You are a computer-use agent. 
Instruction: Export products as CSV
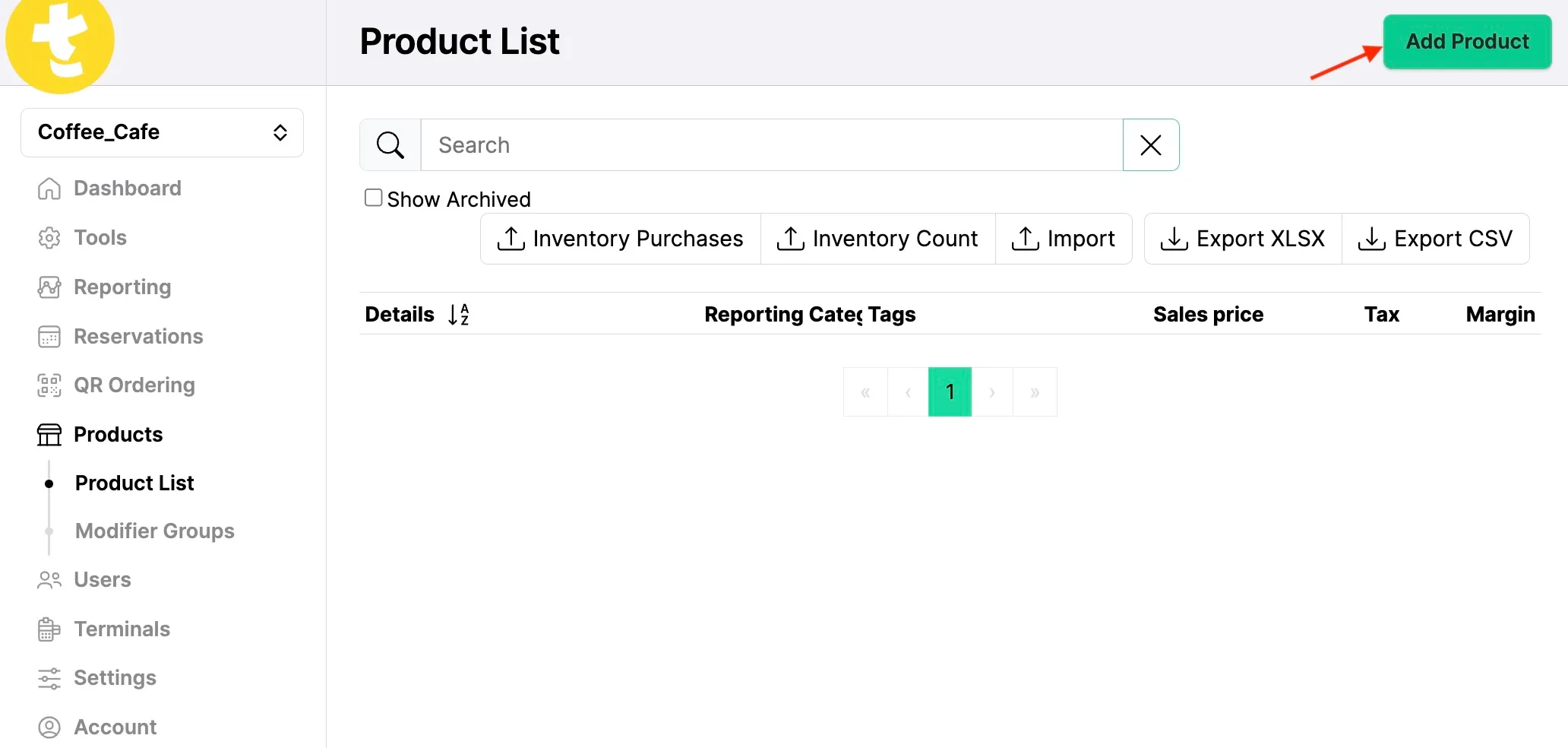coord(1435,238)
